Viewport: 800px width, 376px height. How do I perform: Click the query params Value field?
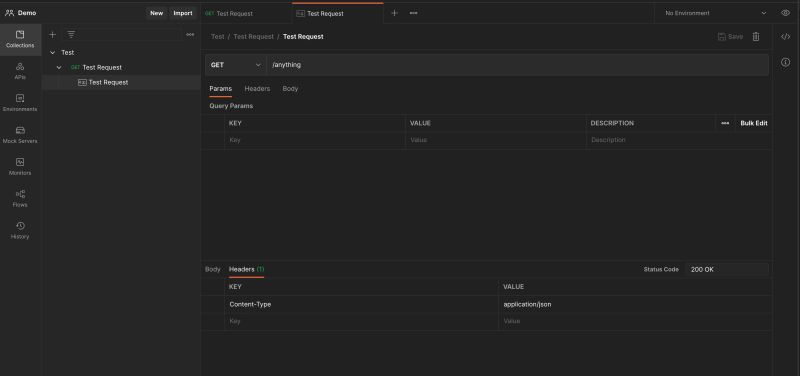pos(496,140)
